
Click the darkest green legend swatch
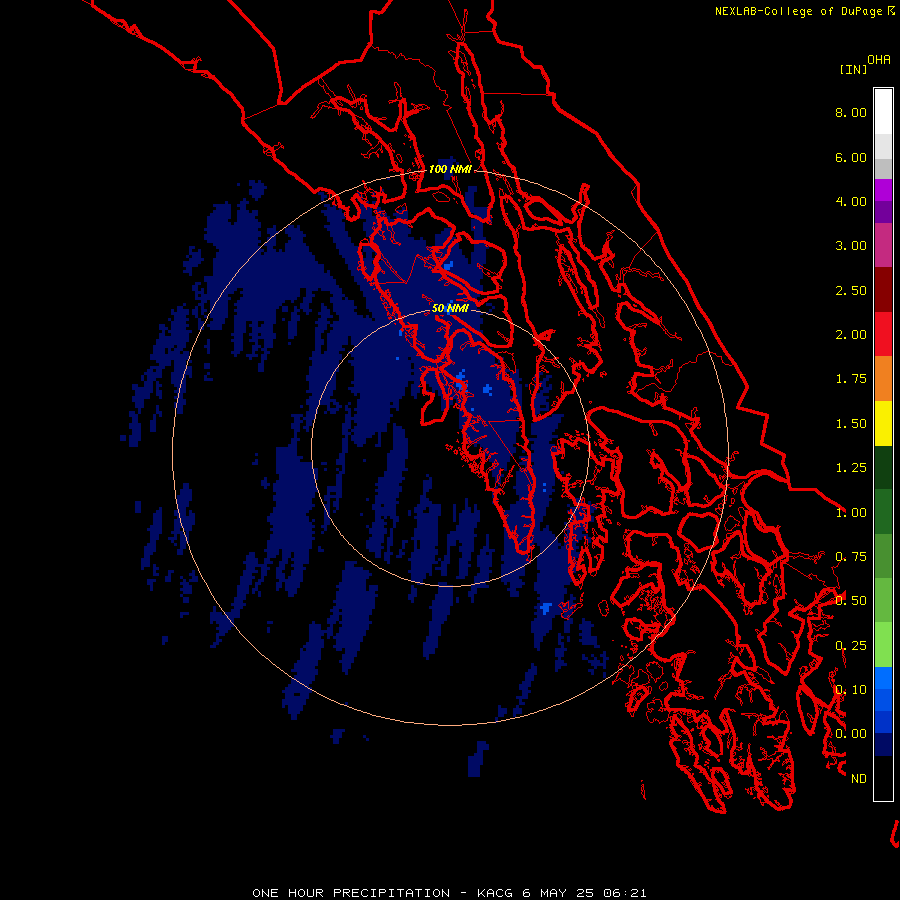pos(883,467)
